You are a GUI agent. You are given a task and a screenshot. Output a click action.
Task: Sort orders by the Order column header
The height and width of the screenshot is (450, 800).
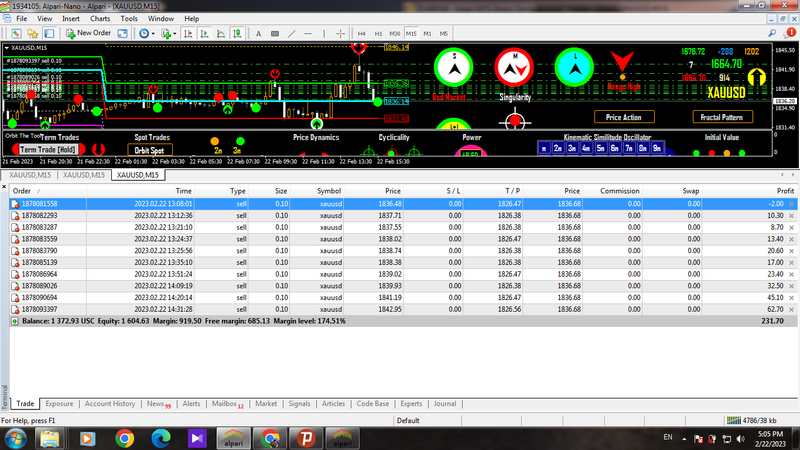click(x=21, y=190)
